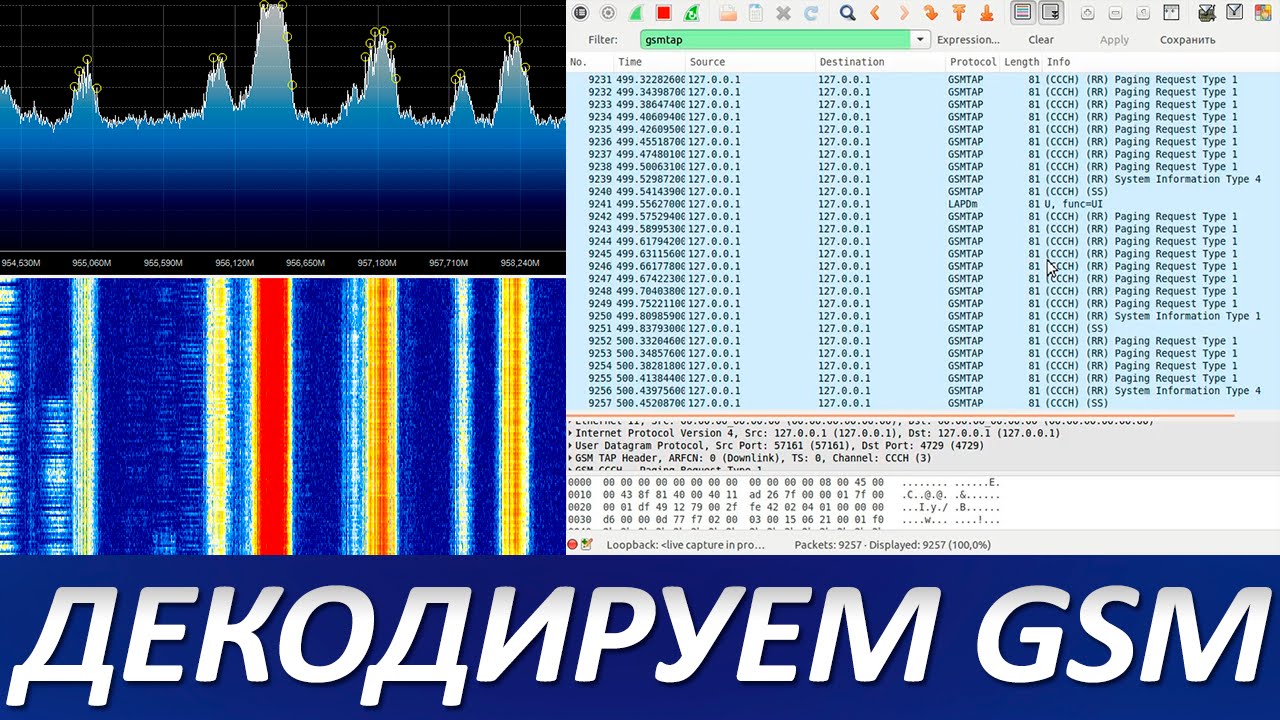Click hex dump row 0030
Viewport: 1280px width, 720px height.
[785, 520]
